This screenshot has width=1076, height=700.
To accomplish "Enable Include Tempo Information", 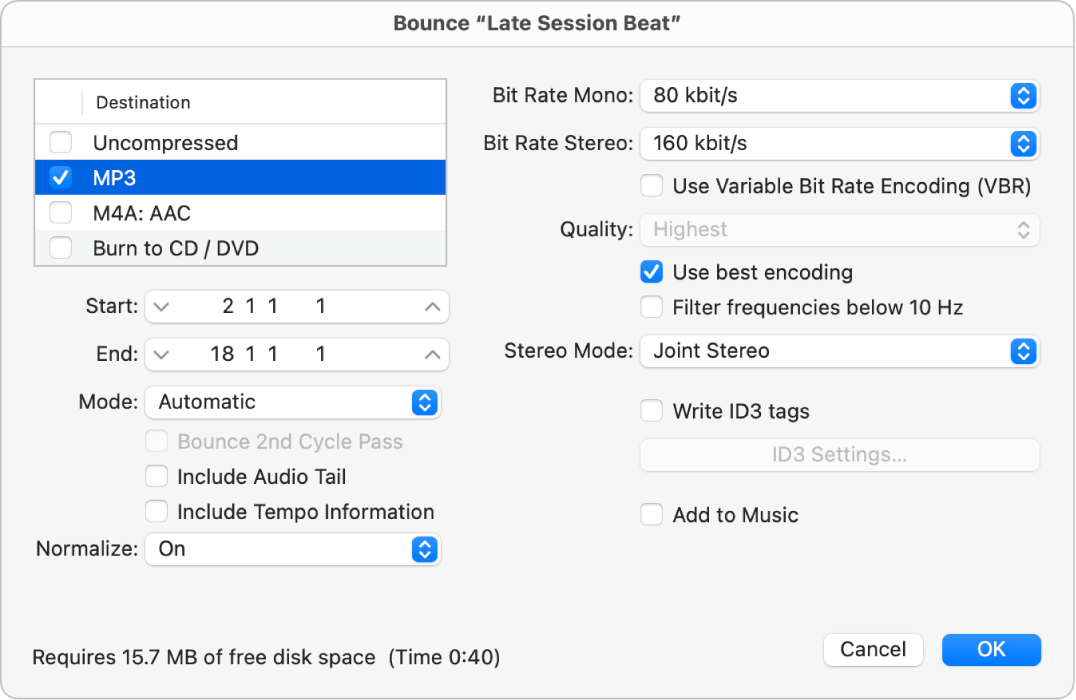I will coord(157,511).
